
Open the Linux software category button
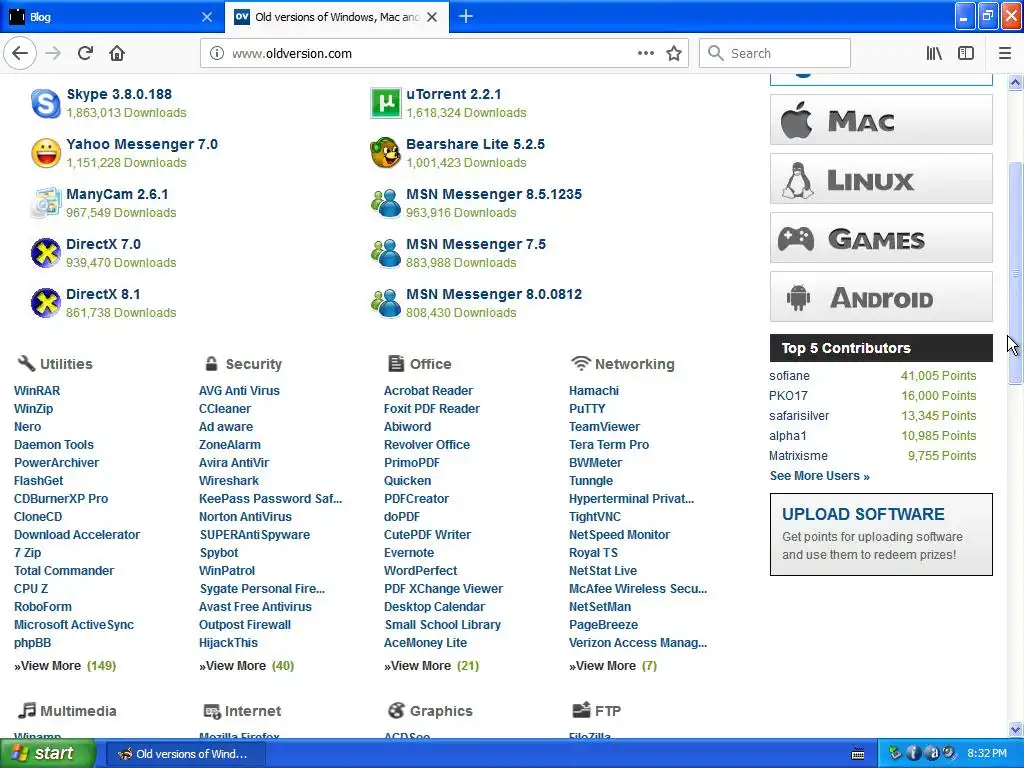(x=881, y=178)
